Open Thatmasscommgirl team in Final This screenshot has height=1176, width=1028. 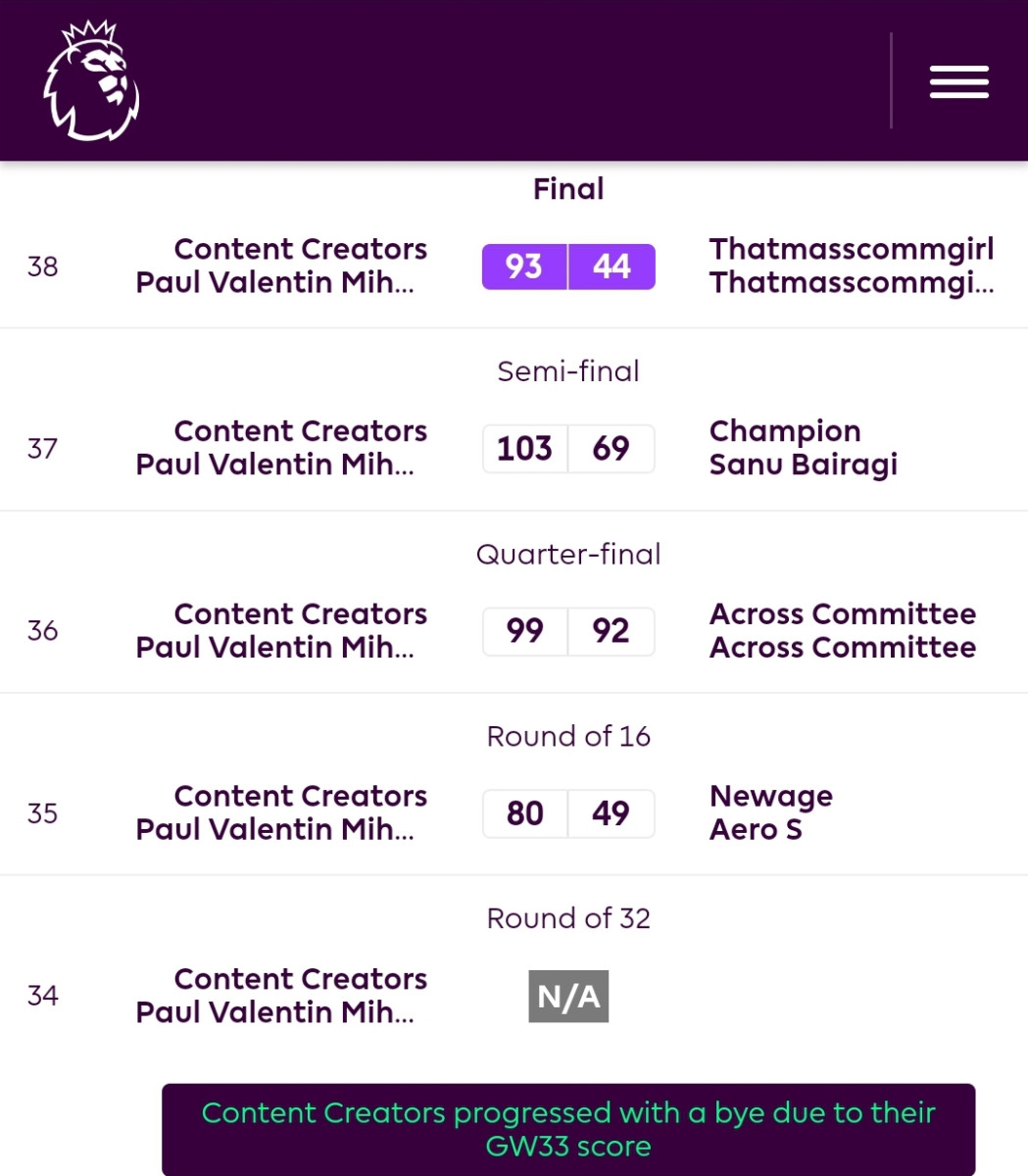[852, 266]
